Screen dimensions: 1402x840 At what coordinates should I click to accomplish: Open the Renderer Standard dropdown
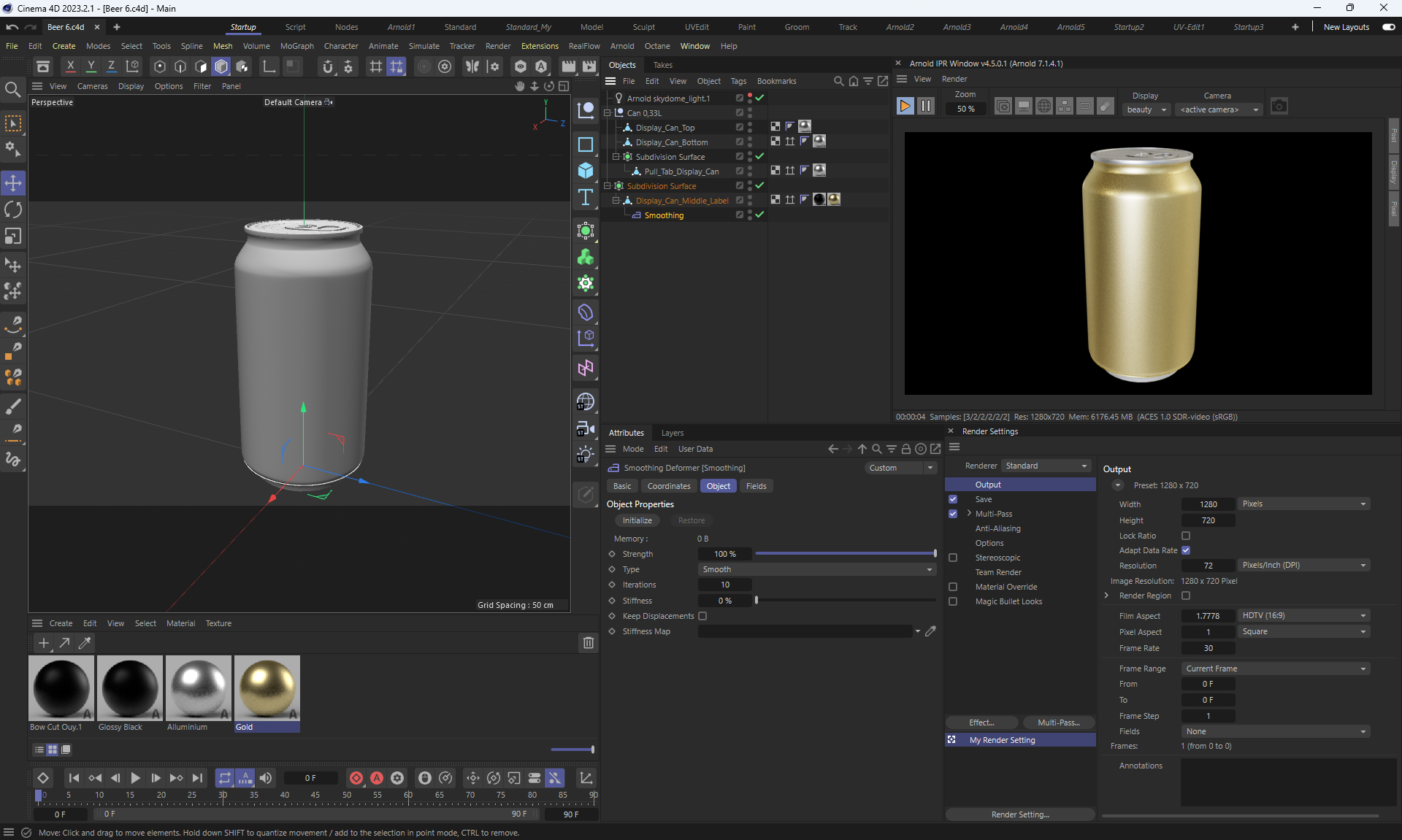coord(1046,466)
